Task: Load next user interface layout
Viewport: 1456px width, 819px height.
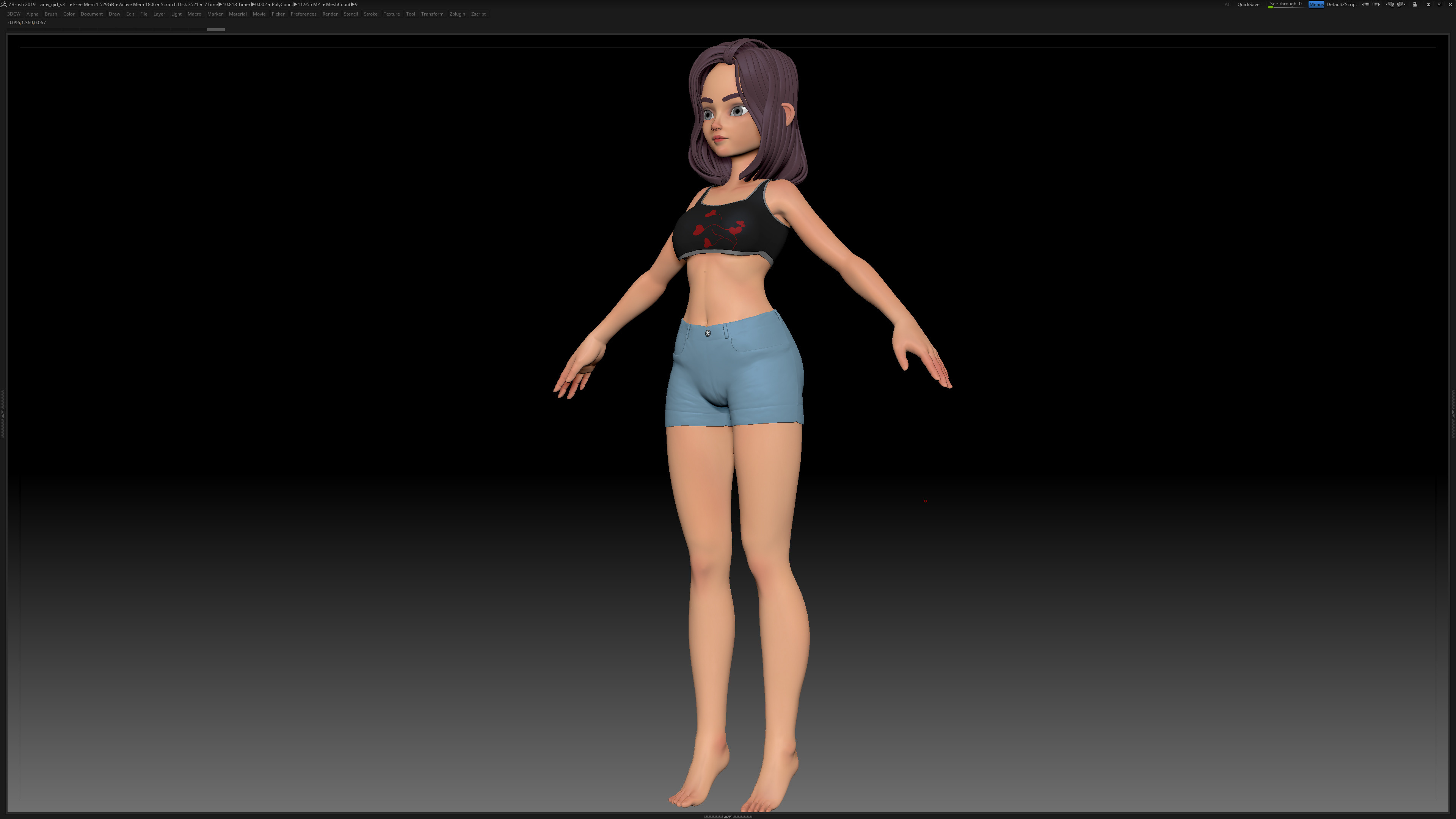Action: [1401, 5]
